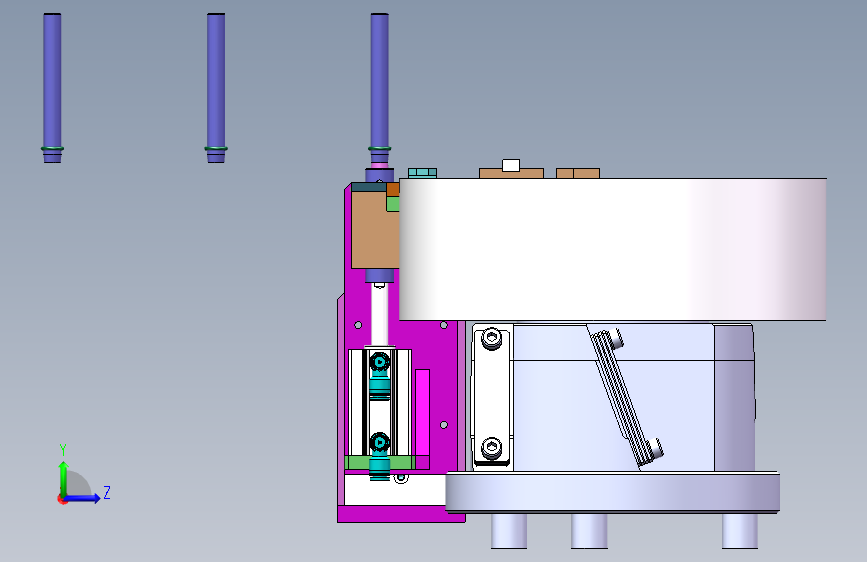Select the rightmost support foot under the base
Screen dimensions: 867x562
pos(740,531)
